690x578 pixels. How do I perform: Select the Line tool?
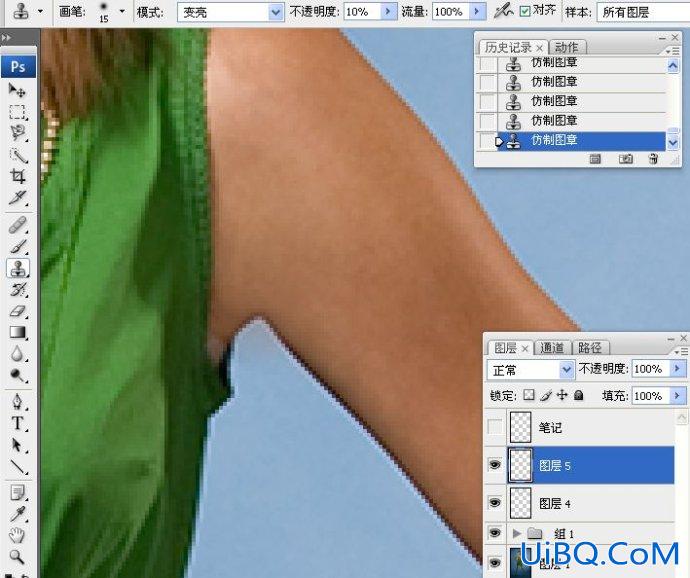[17, 467]
